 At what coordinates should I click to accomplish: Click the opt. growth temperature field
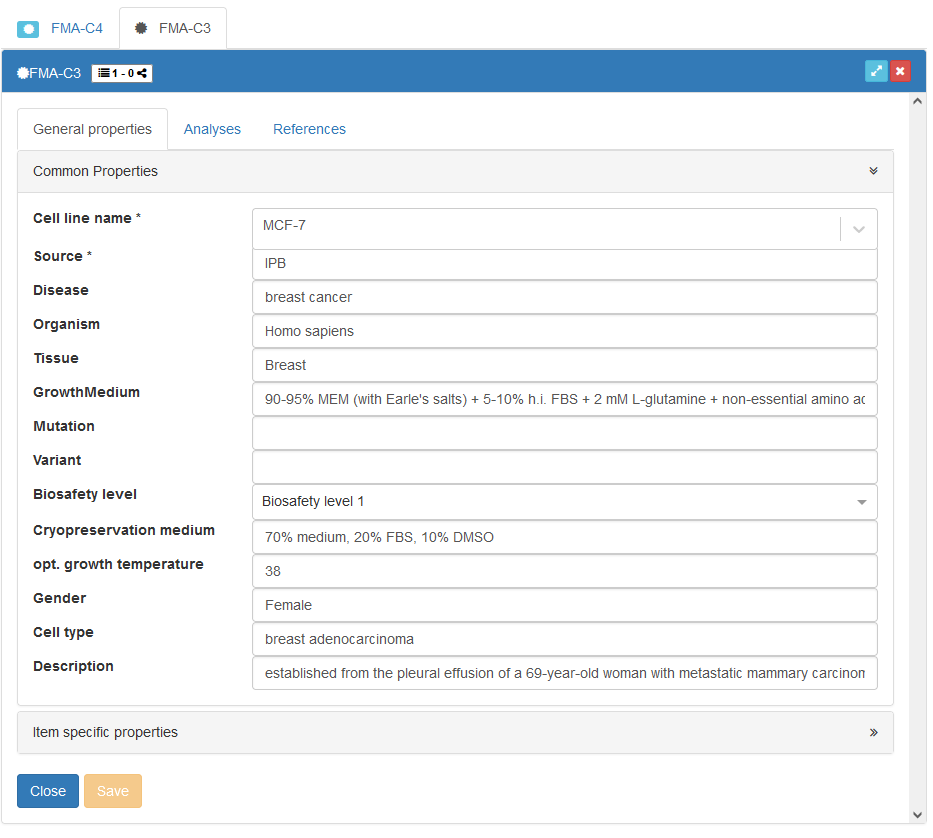[x=564, y=571]
